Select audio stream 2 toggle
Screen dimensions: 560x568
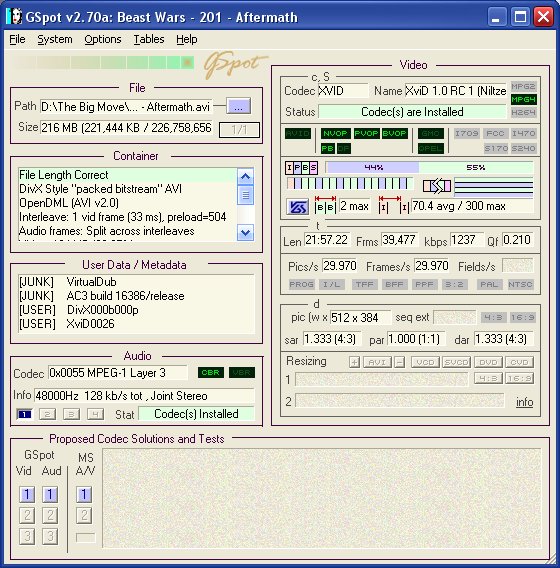pyautogui.click(x=47, y=414)
